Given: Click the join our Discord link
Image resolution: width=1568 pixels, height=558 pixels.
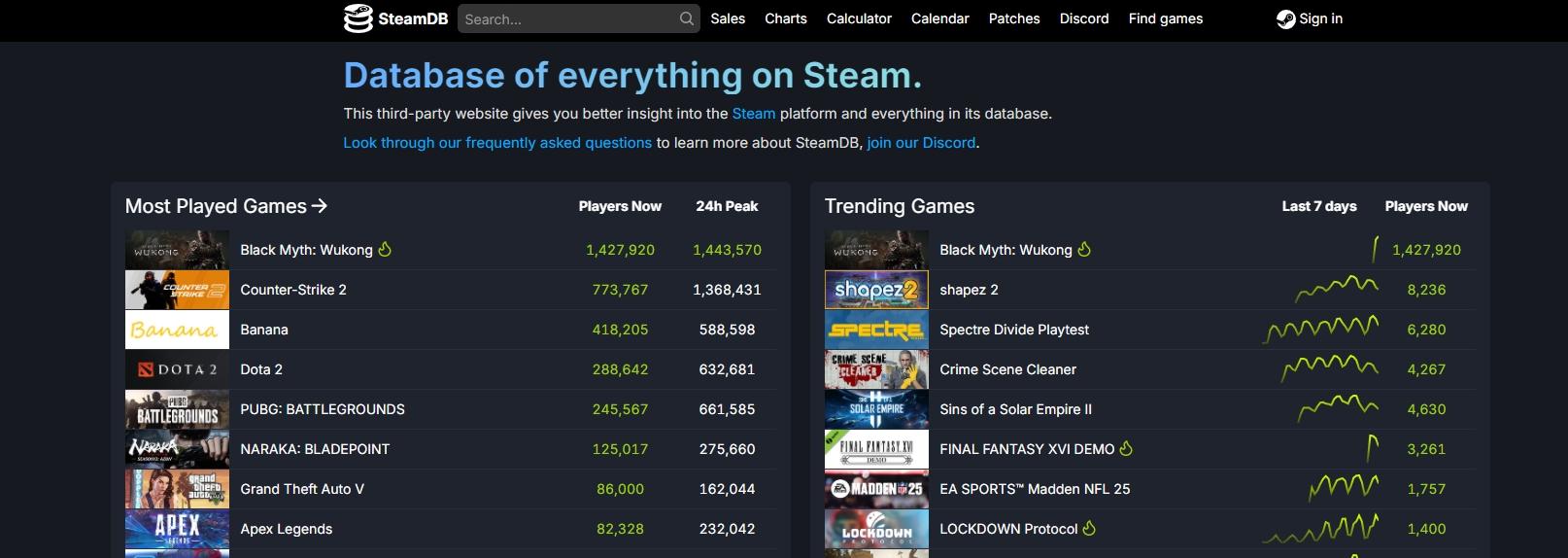Looking at the screenshot, I should [x=921, y=143].
